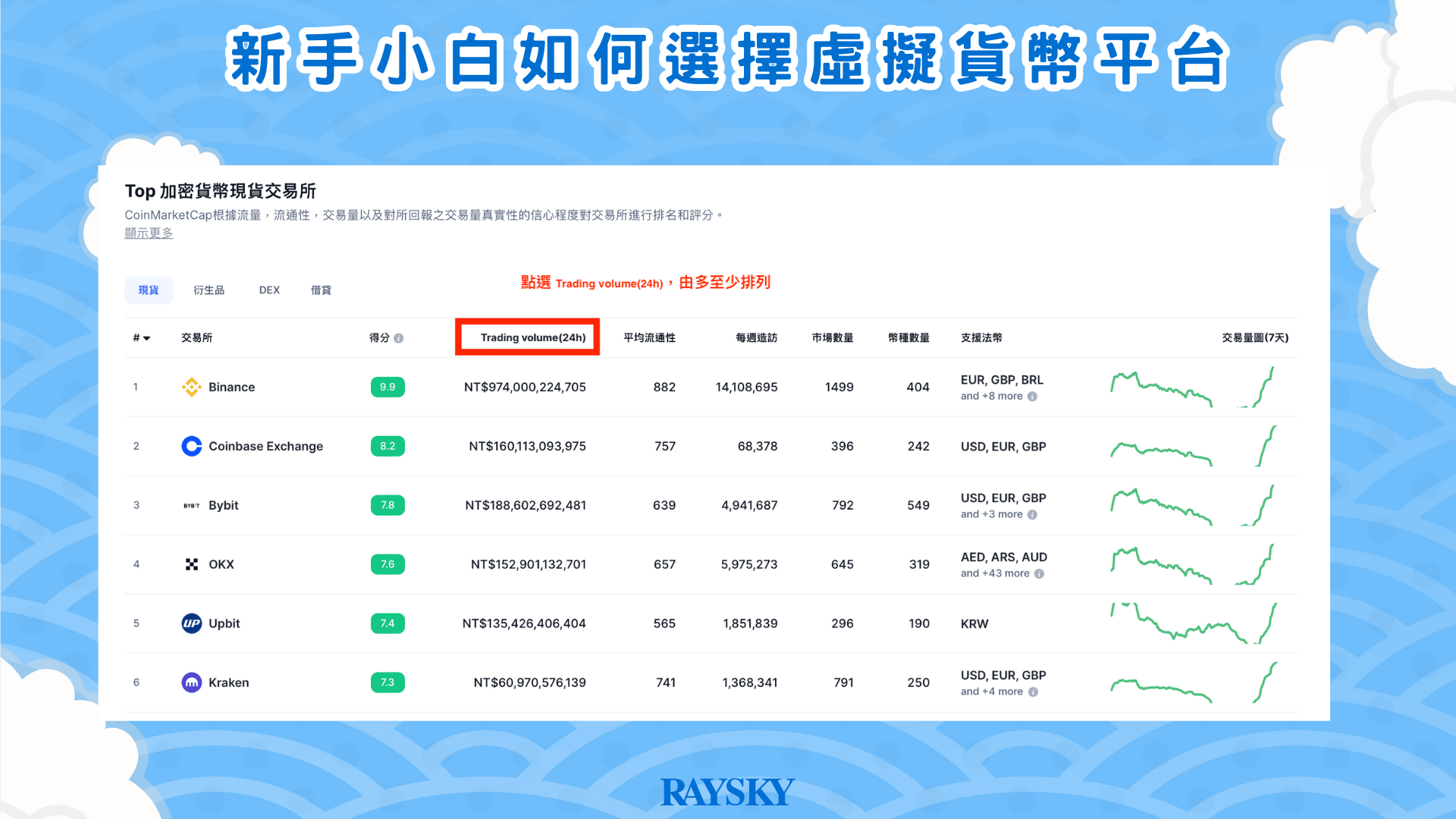Click volume NT$974,000,224,705
The image size is (1456, 819).
(525, 387)
